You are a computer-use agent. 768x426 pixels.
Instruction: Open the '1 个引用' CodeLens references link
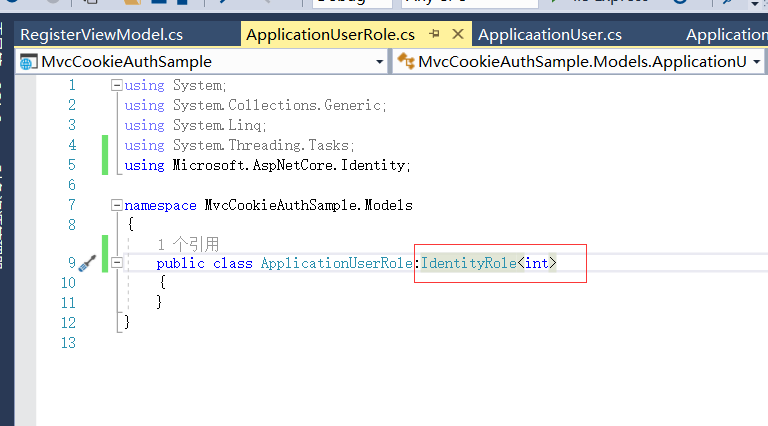(x=188, y=244)
